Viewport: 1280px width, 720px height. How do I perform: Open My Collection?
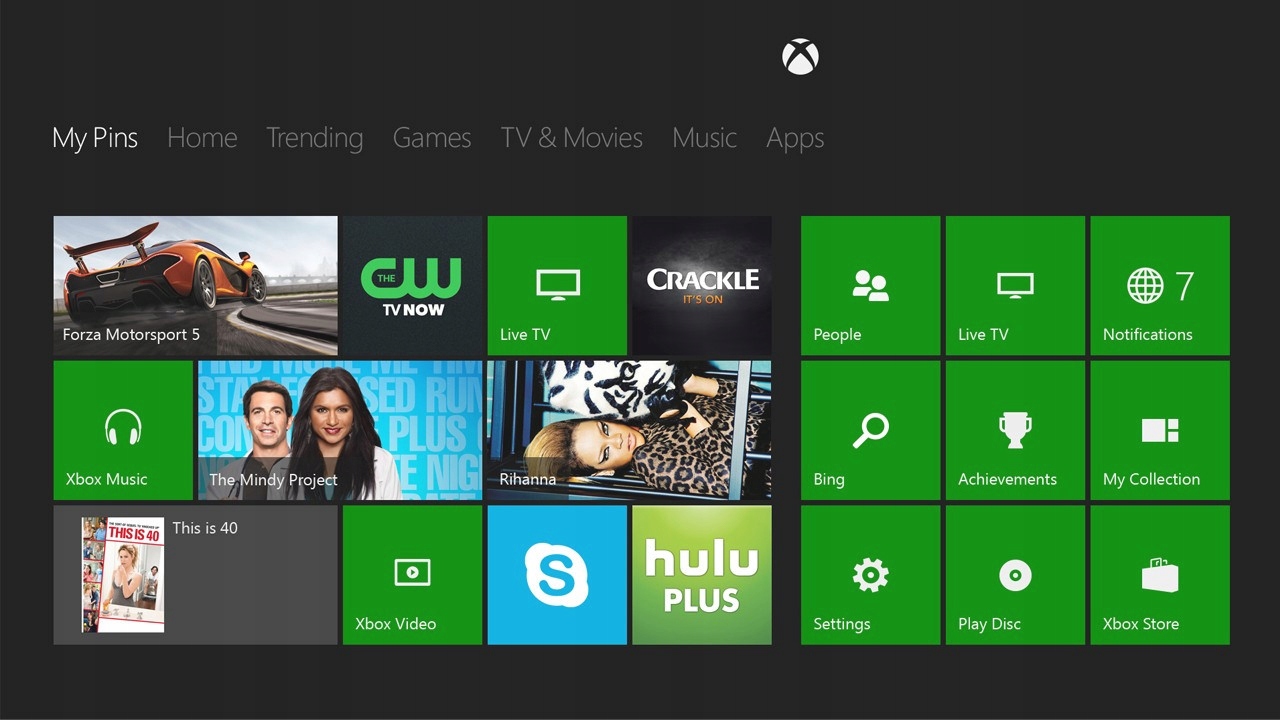coord(1159,430)
